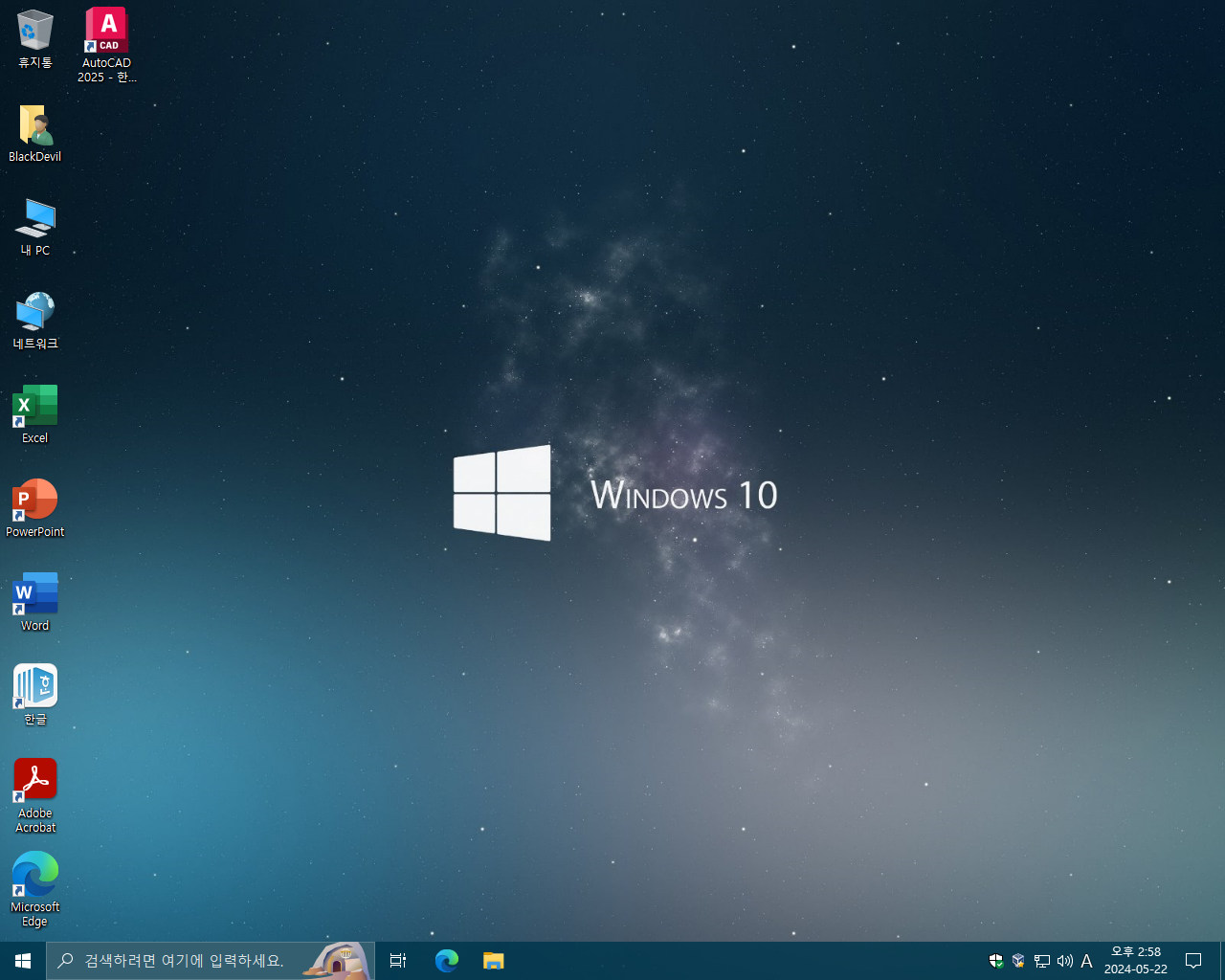Select the BlackDevil user folder icon
The image size is (1225, 980).
coord(35,132)
